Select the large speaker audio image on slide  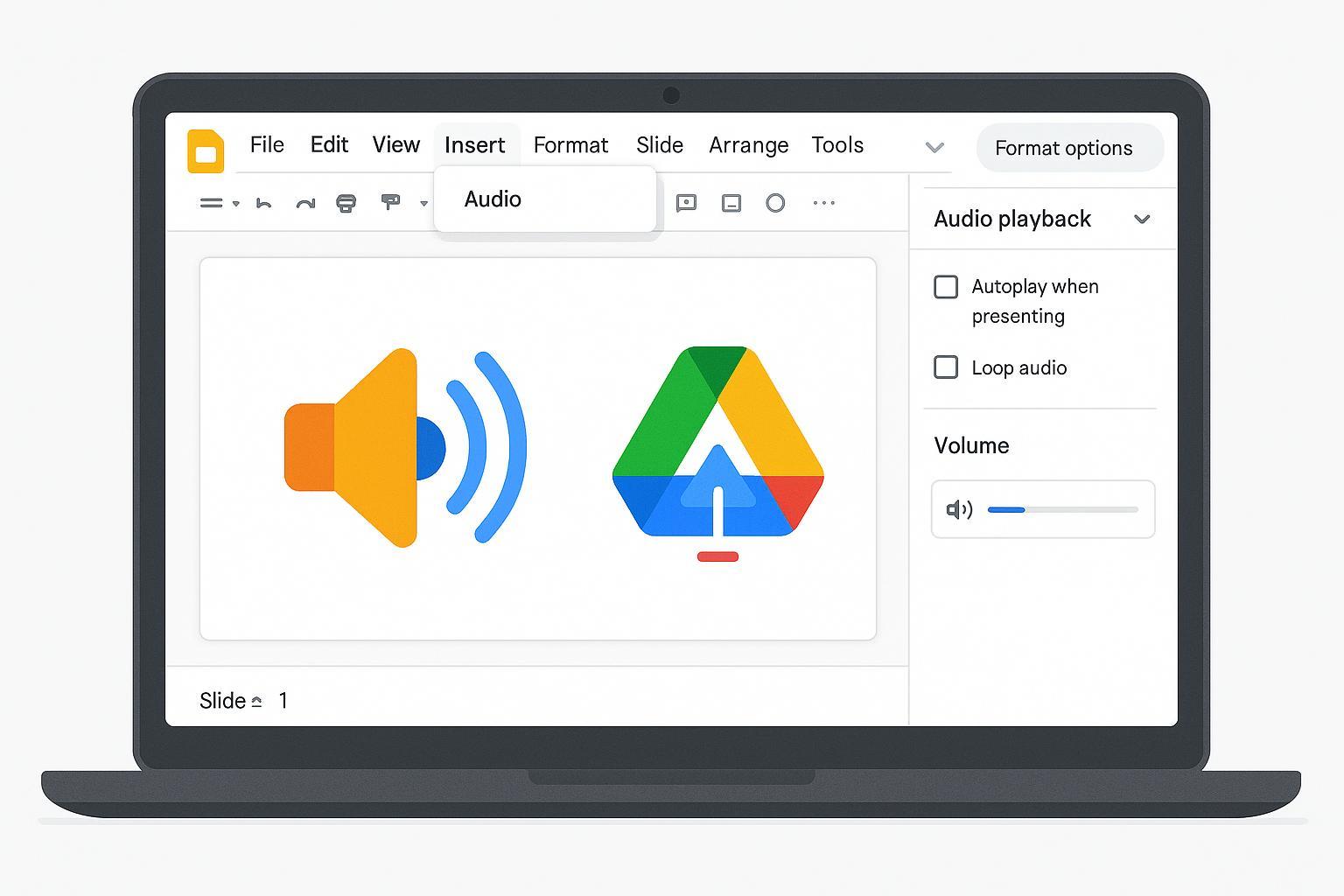pyautogui.click(x=402, y=447)
